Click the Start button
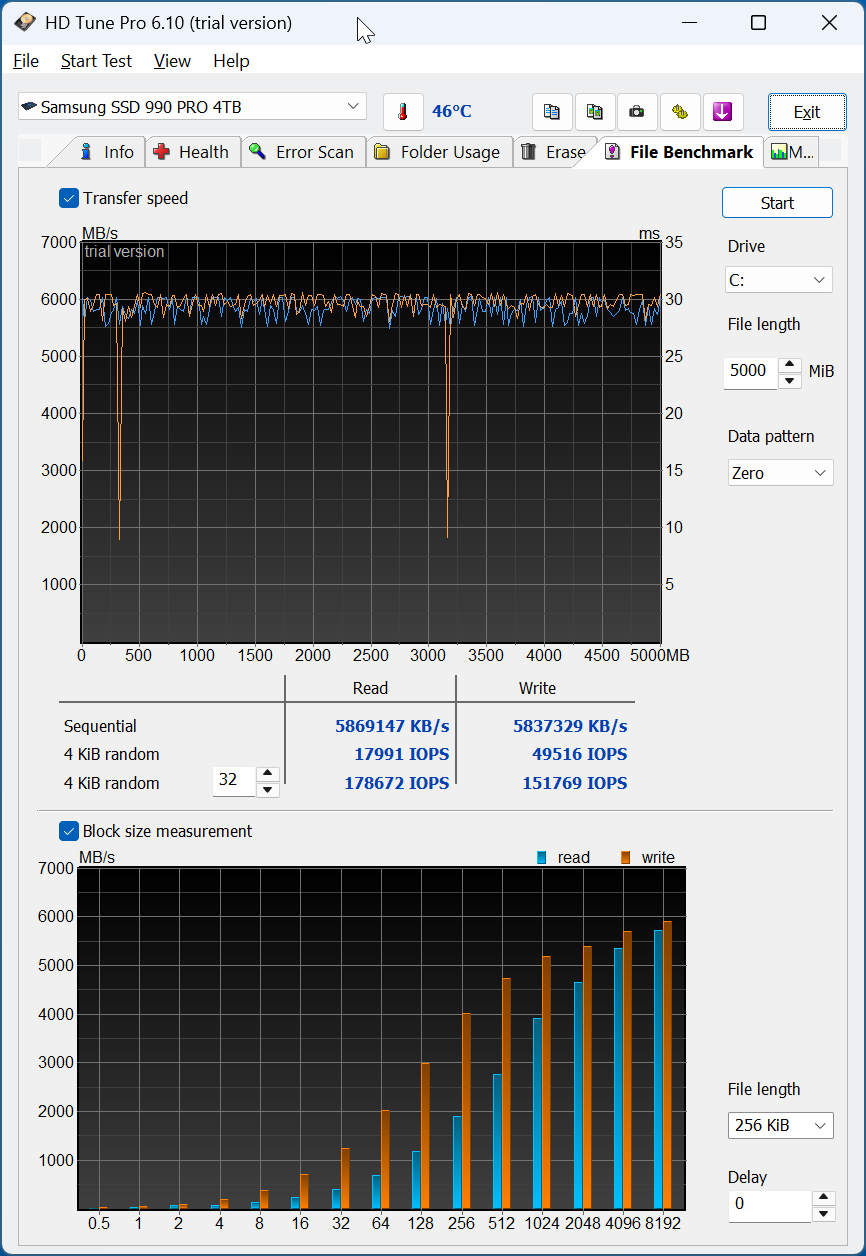The height and width of the screenshot is (1256, 866). tap(777, 203)
